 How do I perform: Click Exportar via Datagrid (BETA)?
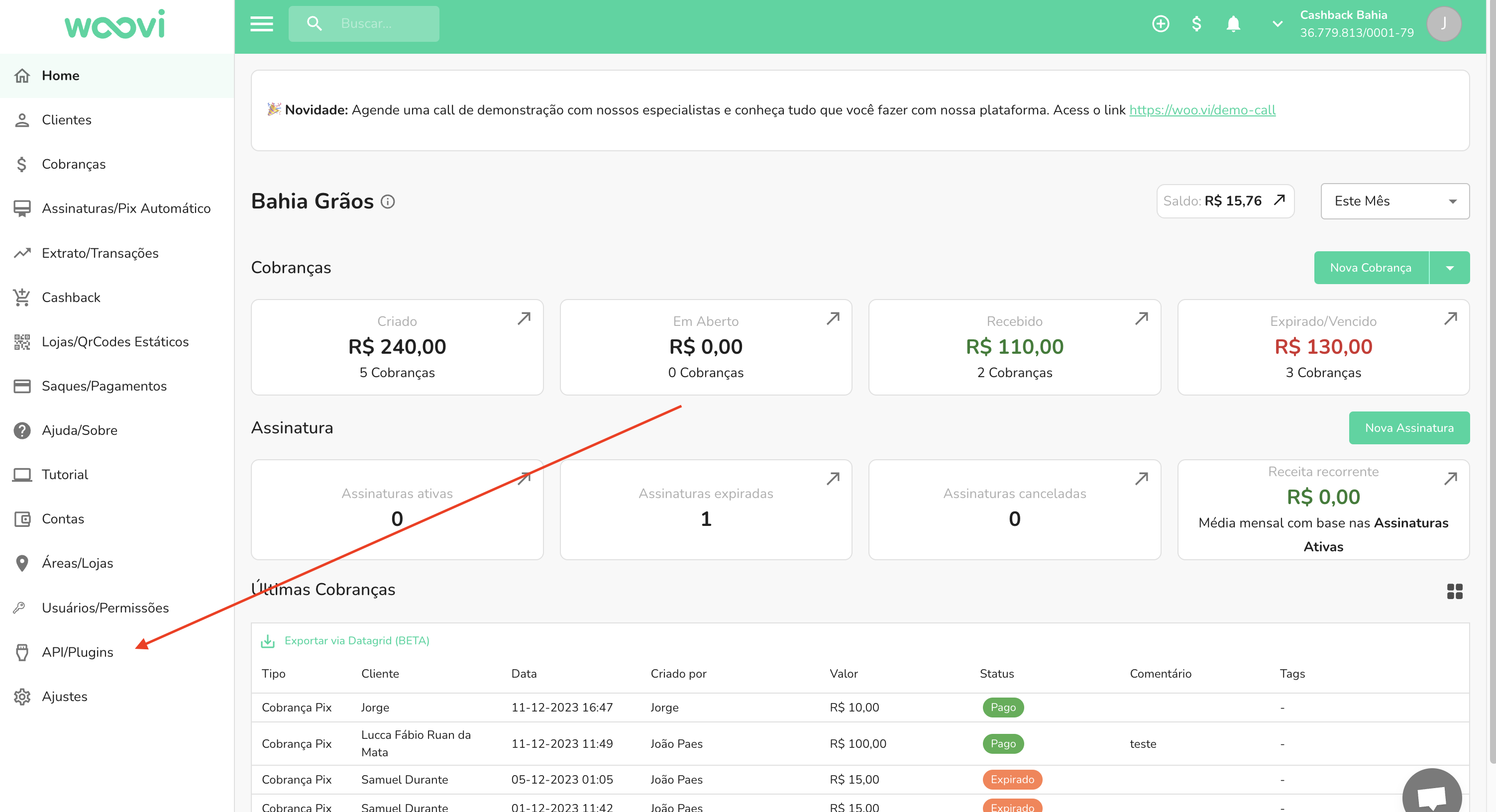click(356, 640)
